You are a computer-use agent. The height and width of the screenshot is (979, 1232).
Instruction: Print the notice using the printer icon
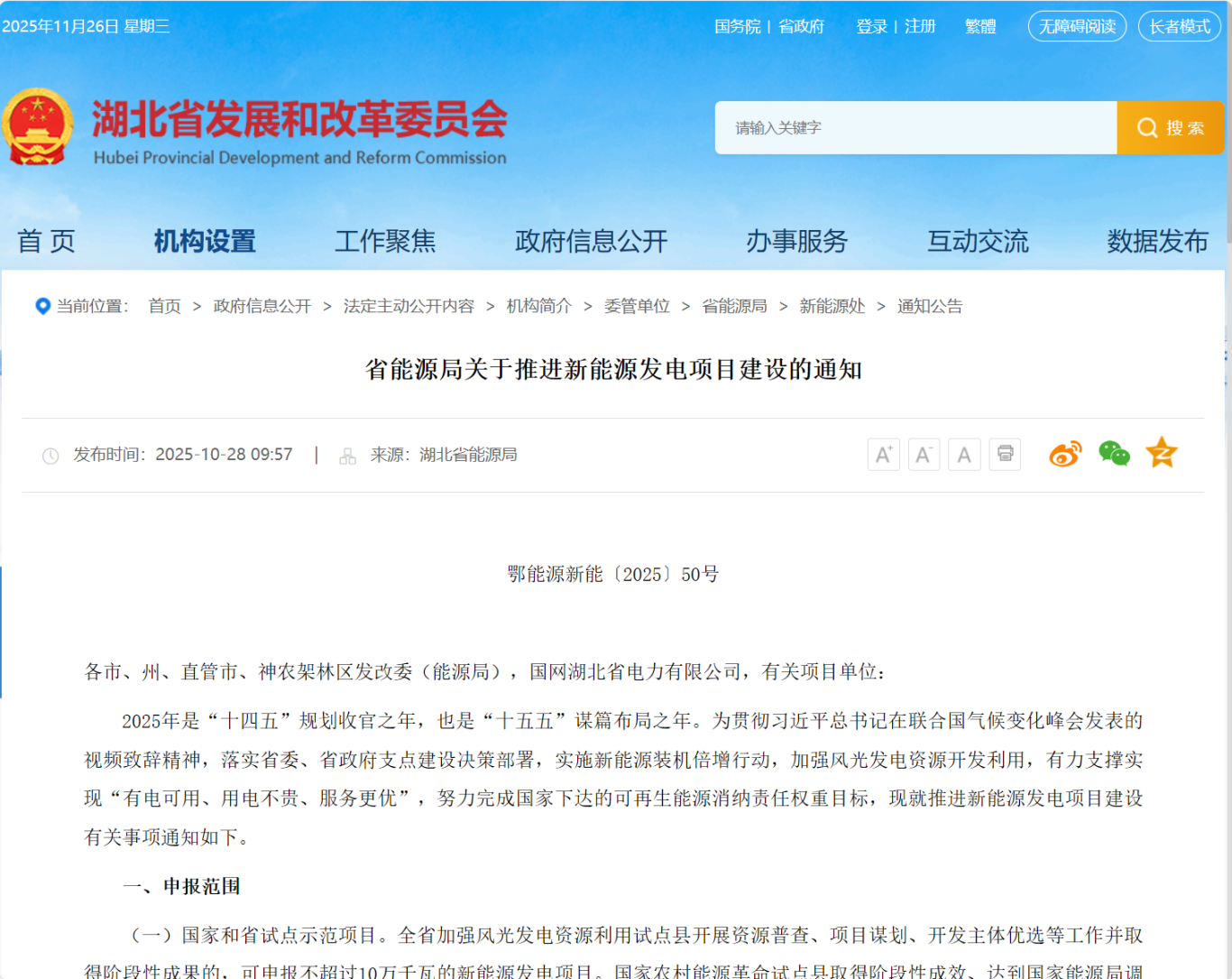coord(1005,454)
